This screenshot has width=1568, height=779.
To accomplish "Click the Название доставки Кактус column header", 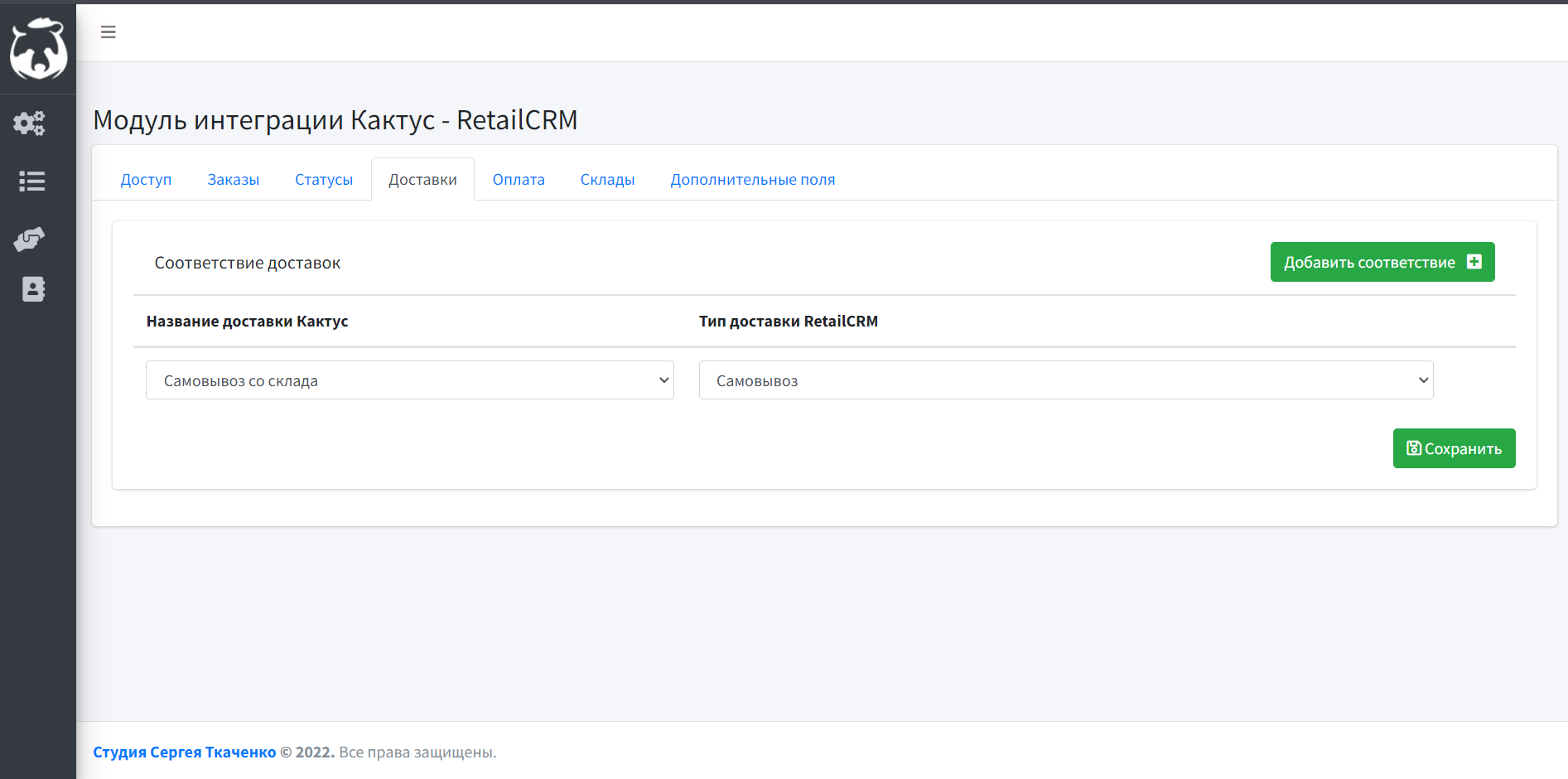I will coord(247,322).
